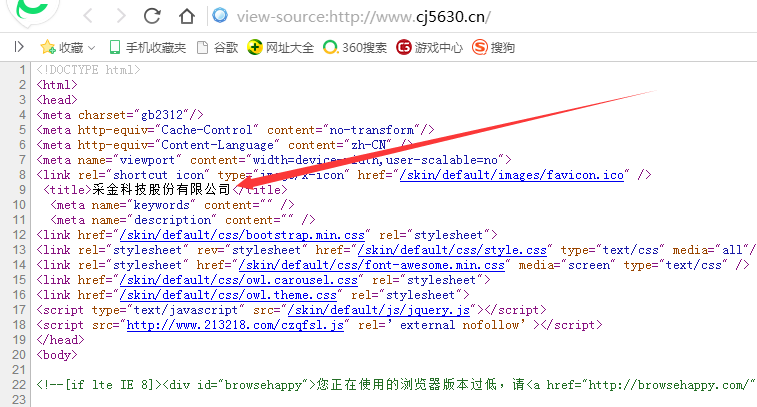Click the Cache-Control meta line
The width and height of the screenshot is (757, 407).
[x=236, y=130]
